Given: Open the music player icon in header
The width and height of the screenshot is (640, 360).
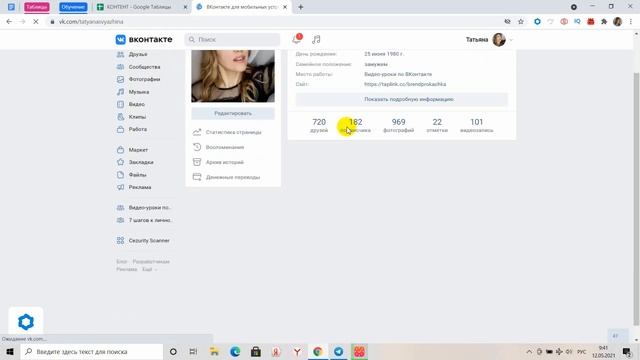Looking at the screenshot, I should 316,40.
